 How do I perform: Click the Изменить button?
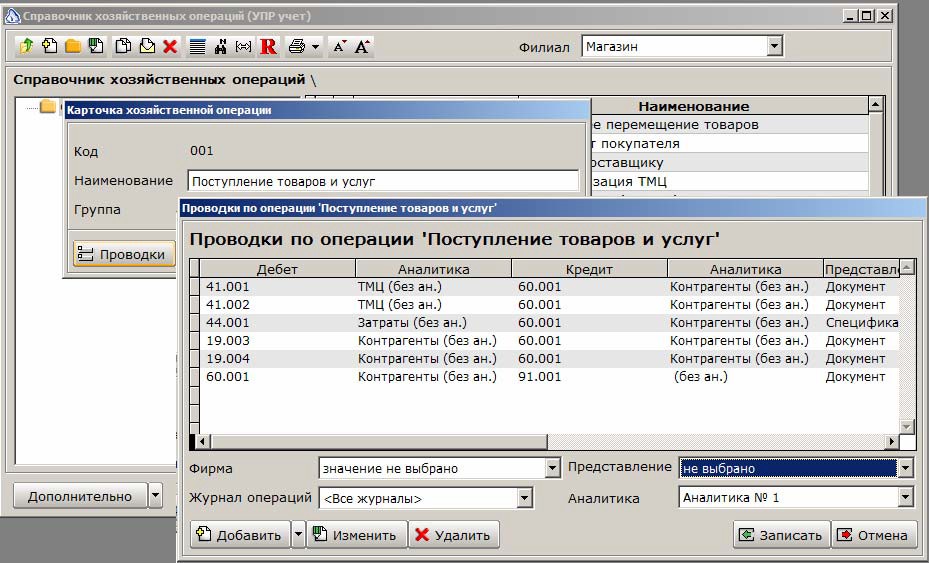(x=357, y=535)
